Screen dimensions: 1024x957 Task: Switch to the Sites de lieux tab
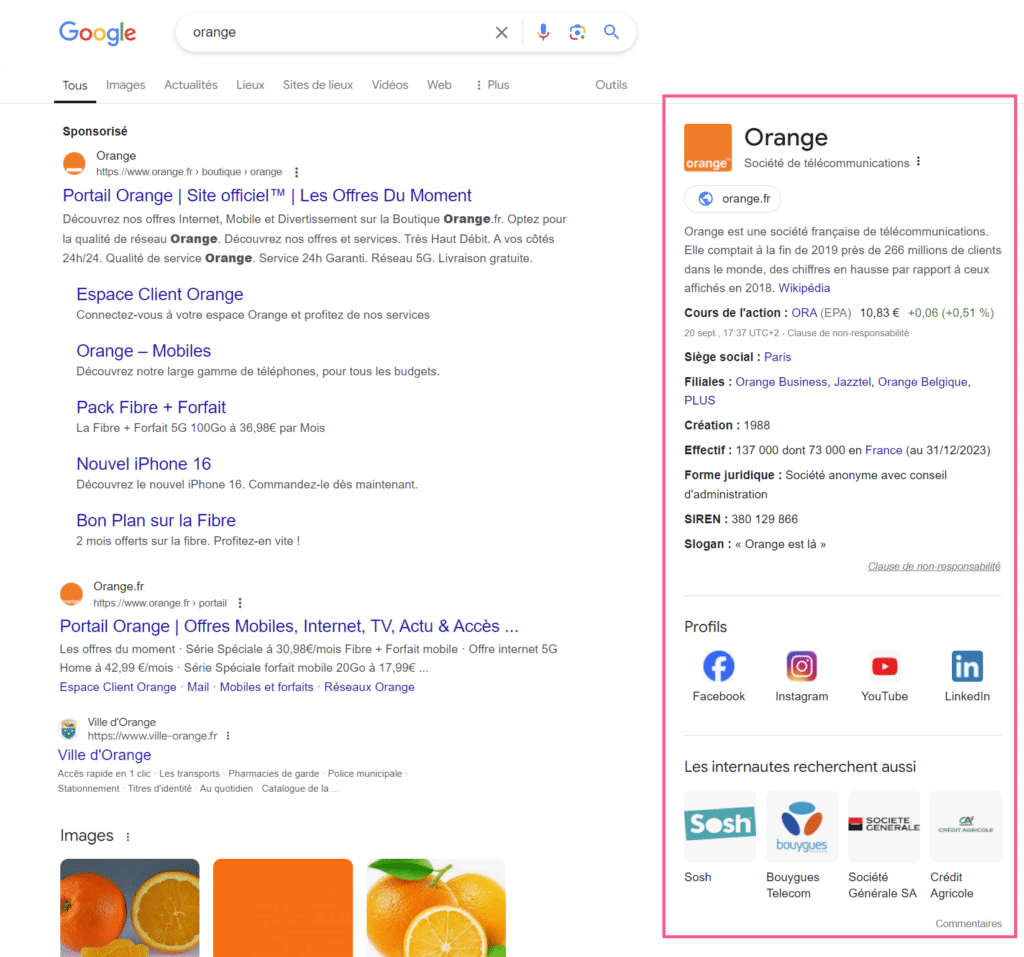coord(317,85)
